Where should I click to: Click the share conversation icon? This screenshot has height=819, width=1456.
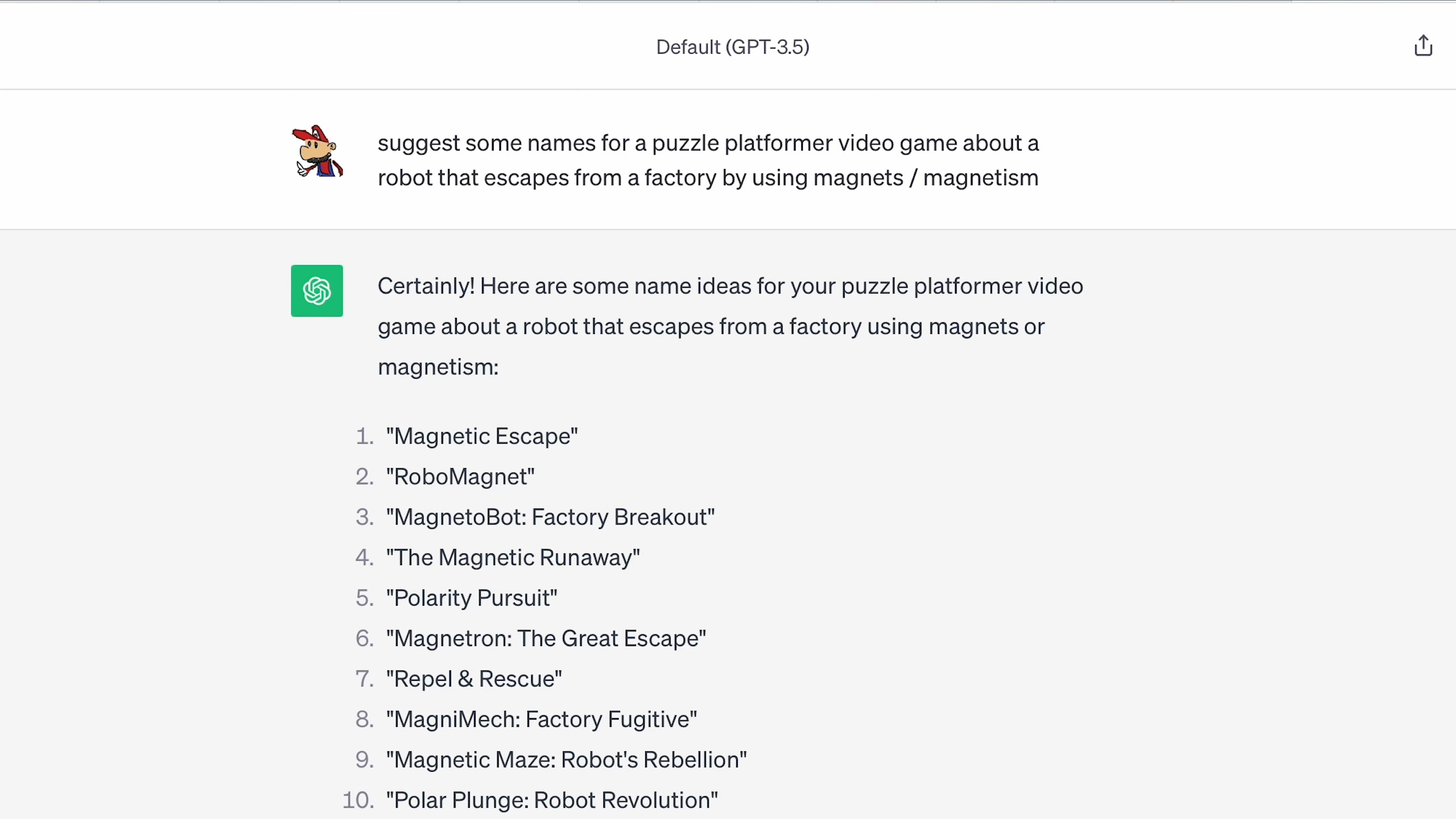1423,46
